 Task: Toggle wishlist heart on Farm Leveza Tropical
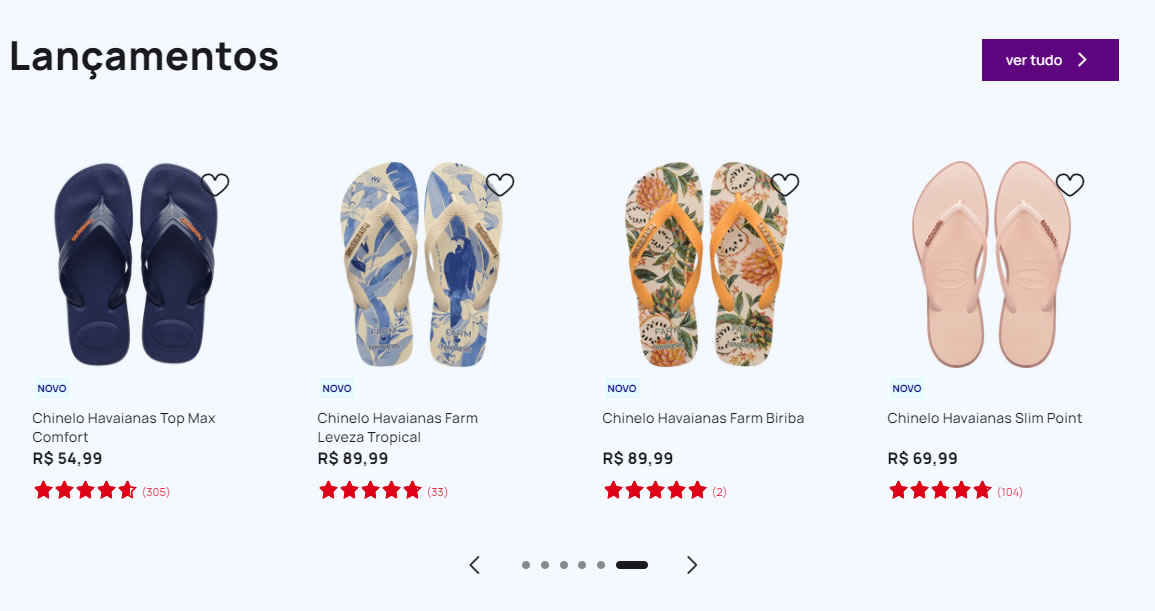(500, 184)
